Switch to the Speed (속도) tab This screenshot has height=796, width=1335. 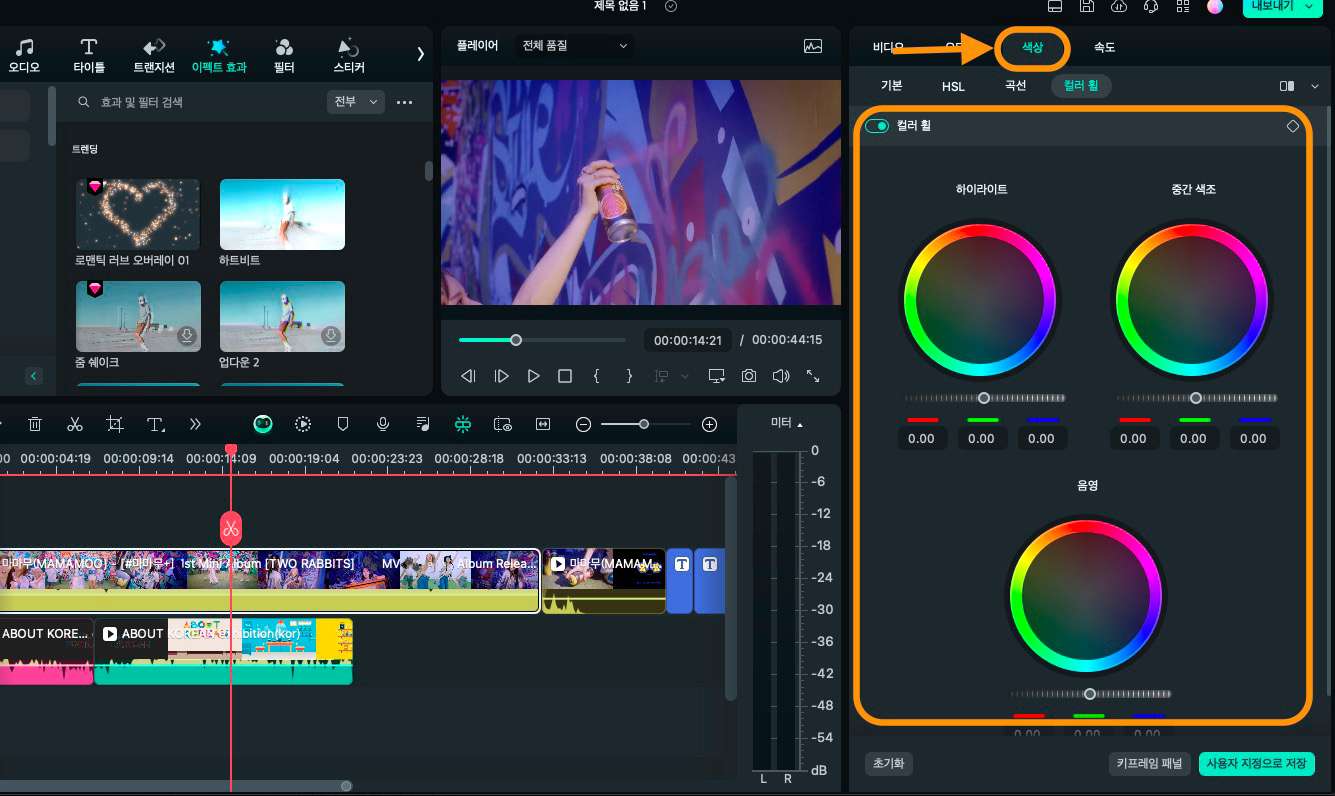1104,47
